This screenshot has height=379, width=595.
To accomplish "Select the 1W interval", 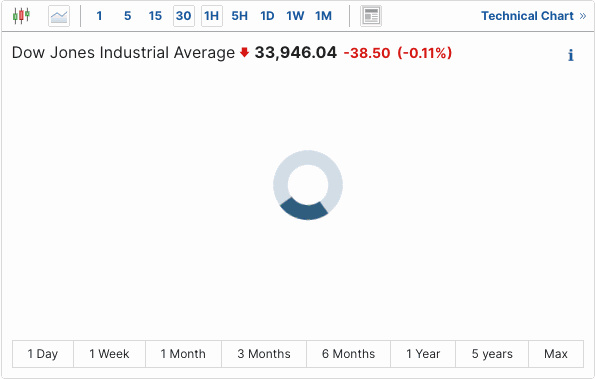I will 295,16.
